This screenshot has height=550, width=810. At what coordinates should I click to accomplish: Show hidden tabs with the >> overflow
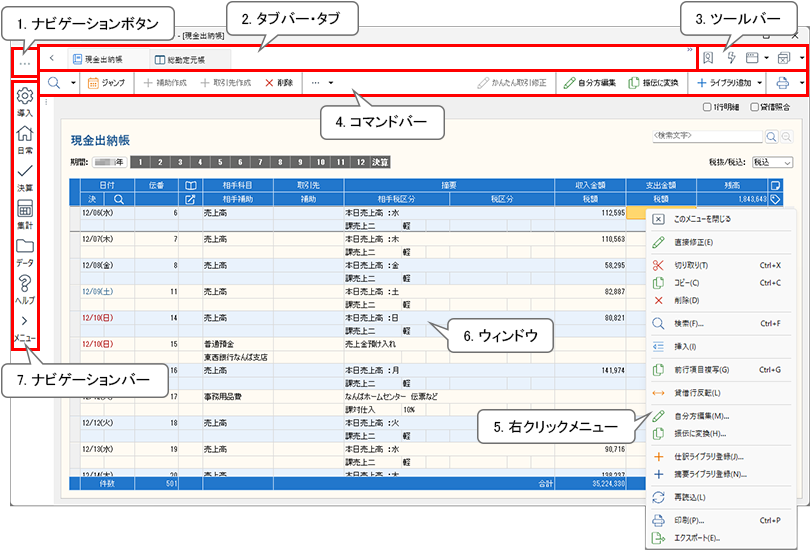689,50
